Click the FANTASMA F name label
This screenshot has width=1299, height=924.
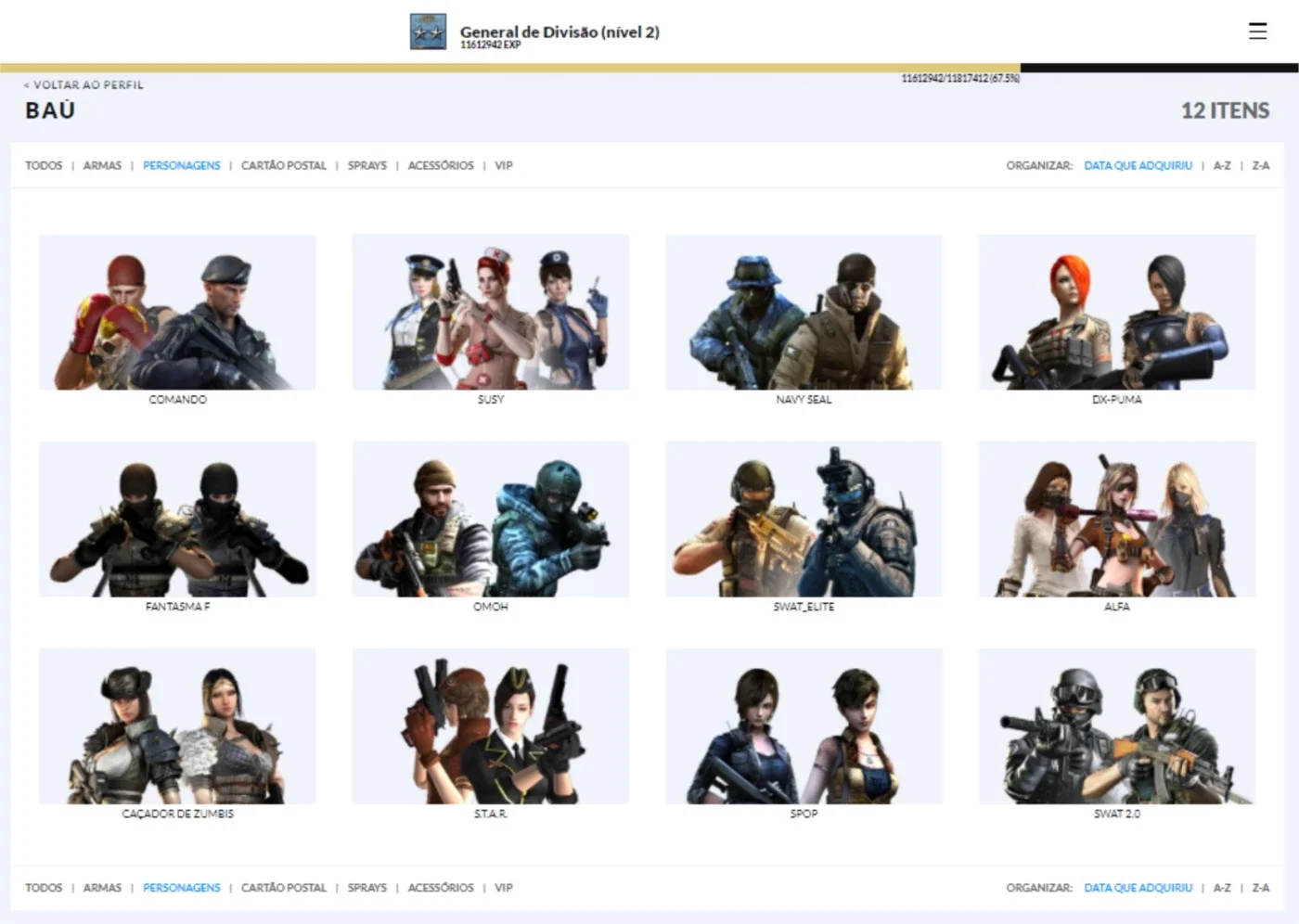[177, 606]
